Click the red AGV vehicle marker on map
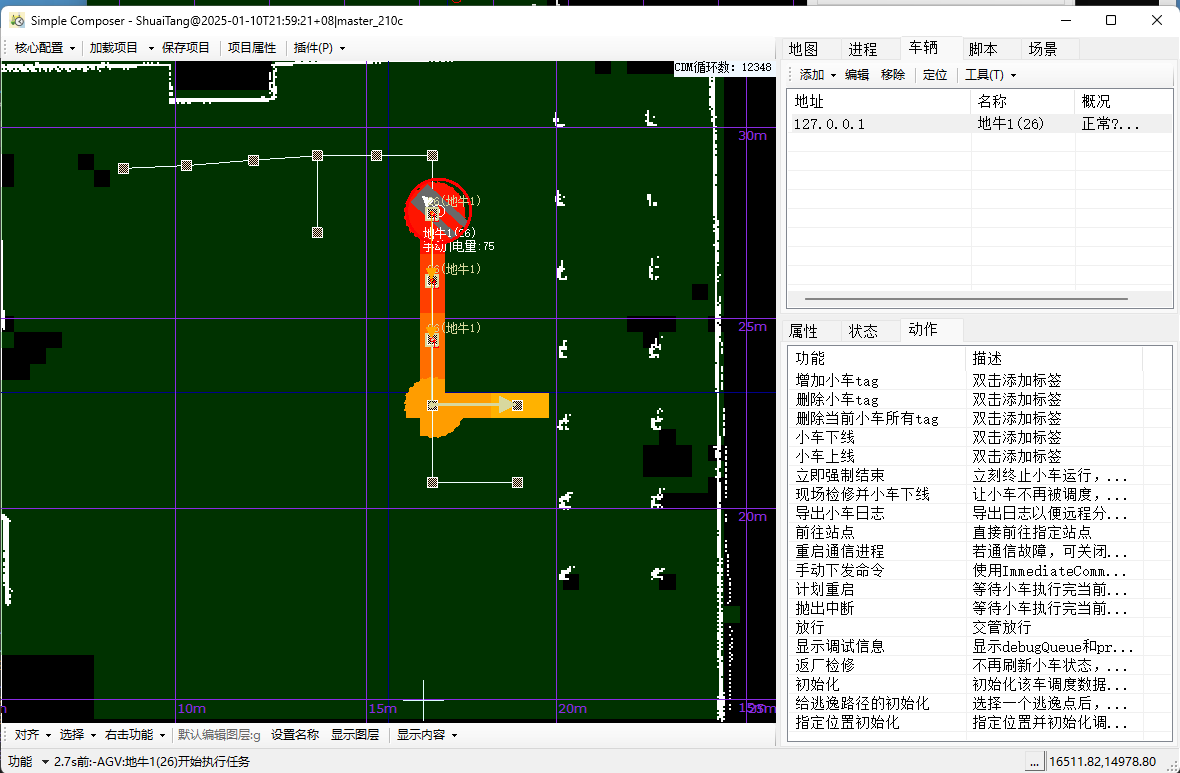This screenshot has height=773, width=1180. tap(434, 208)
